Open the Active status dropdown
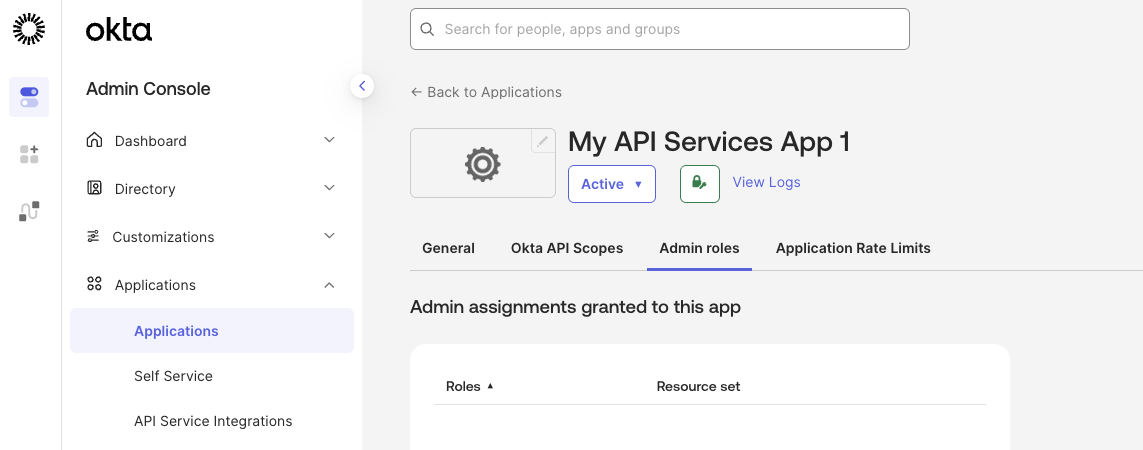This screenshot has height=450, width=1143. click(x=612, y=184)
